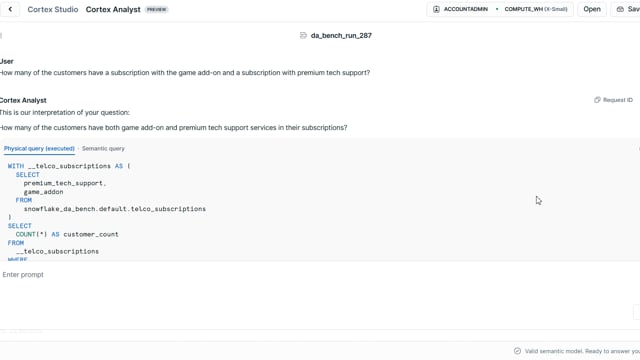640x360 pixels.
Task: Click the Save button cloud icon
Action: click(x=620, y=9)
